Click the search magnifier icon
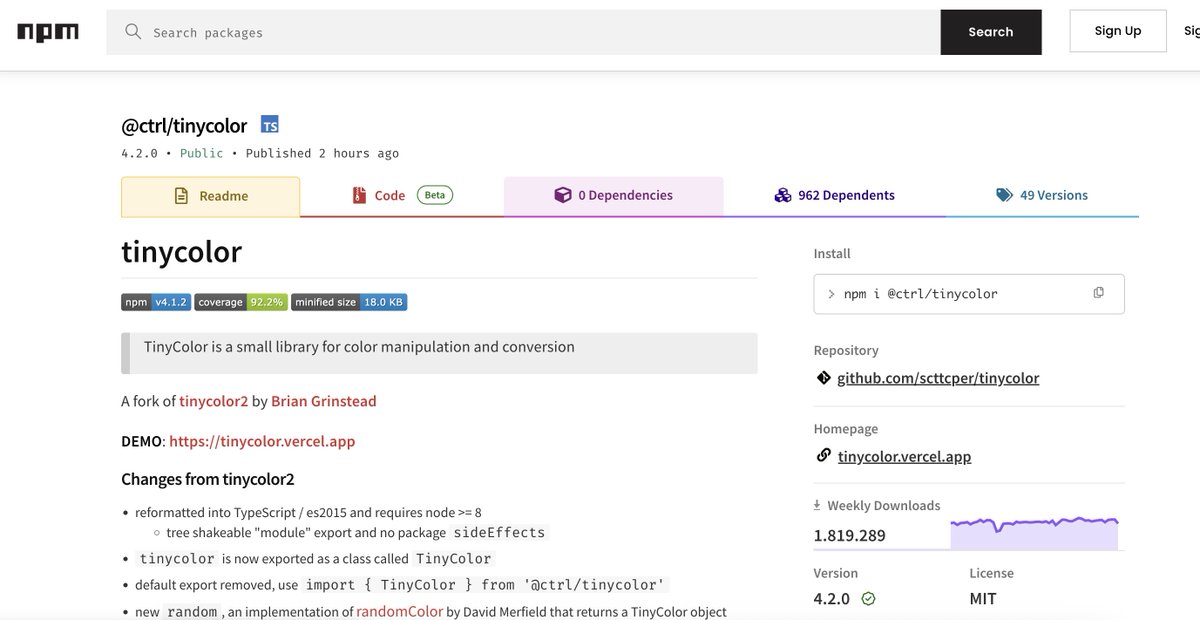This screenshot has height=620, width=1200. pos(133,32)
